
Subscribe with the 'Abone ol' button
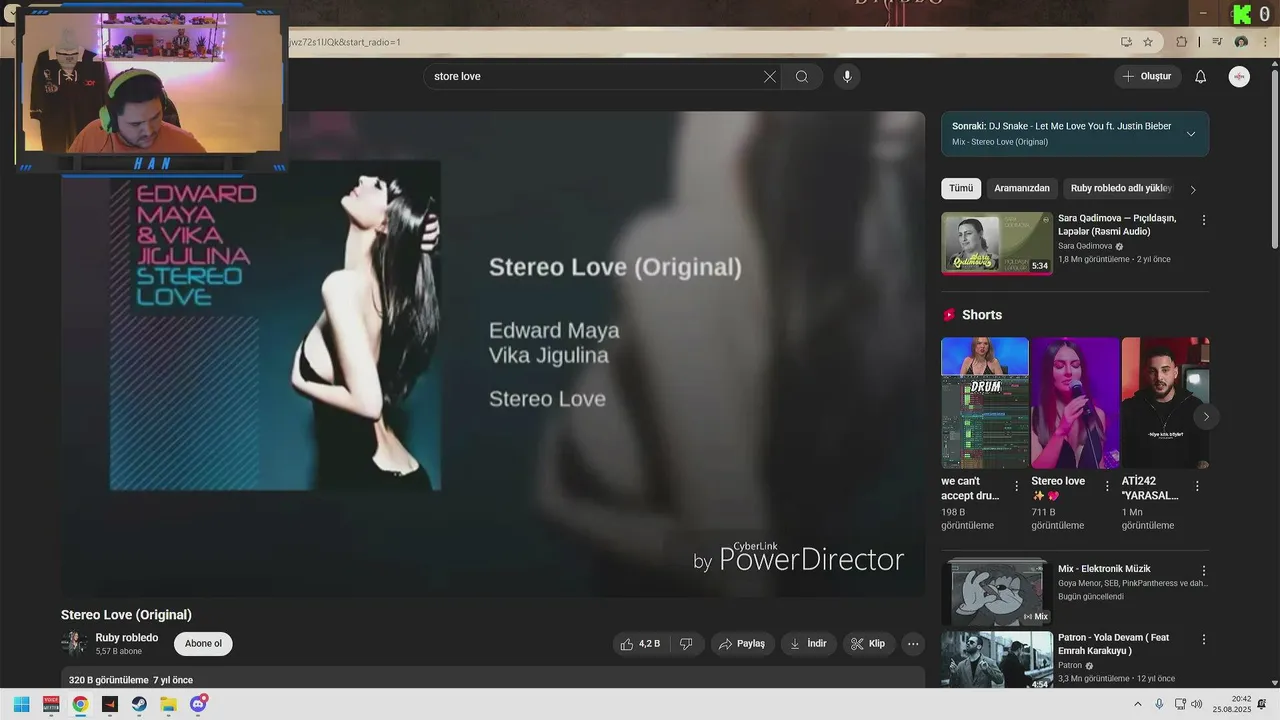coord(203,644)
